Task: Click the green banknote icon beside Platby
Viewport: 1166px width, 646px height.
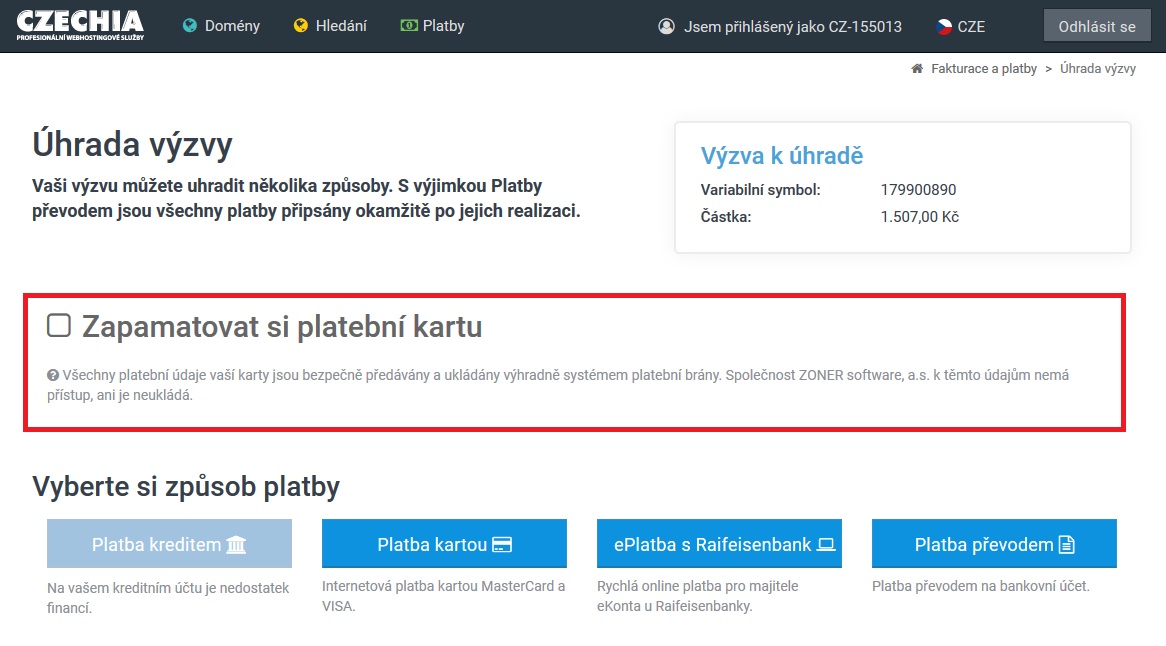Action: (x=408, y=26)
